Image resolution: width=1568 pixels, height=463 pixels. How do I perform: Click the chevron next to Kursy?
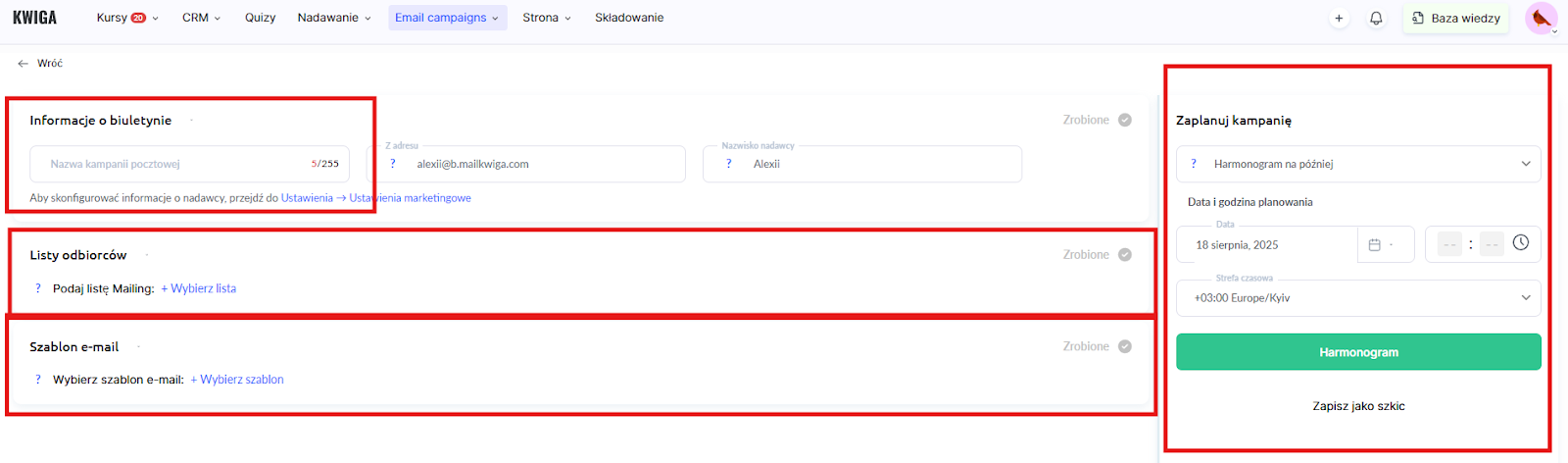[156, 19]
